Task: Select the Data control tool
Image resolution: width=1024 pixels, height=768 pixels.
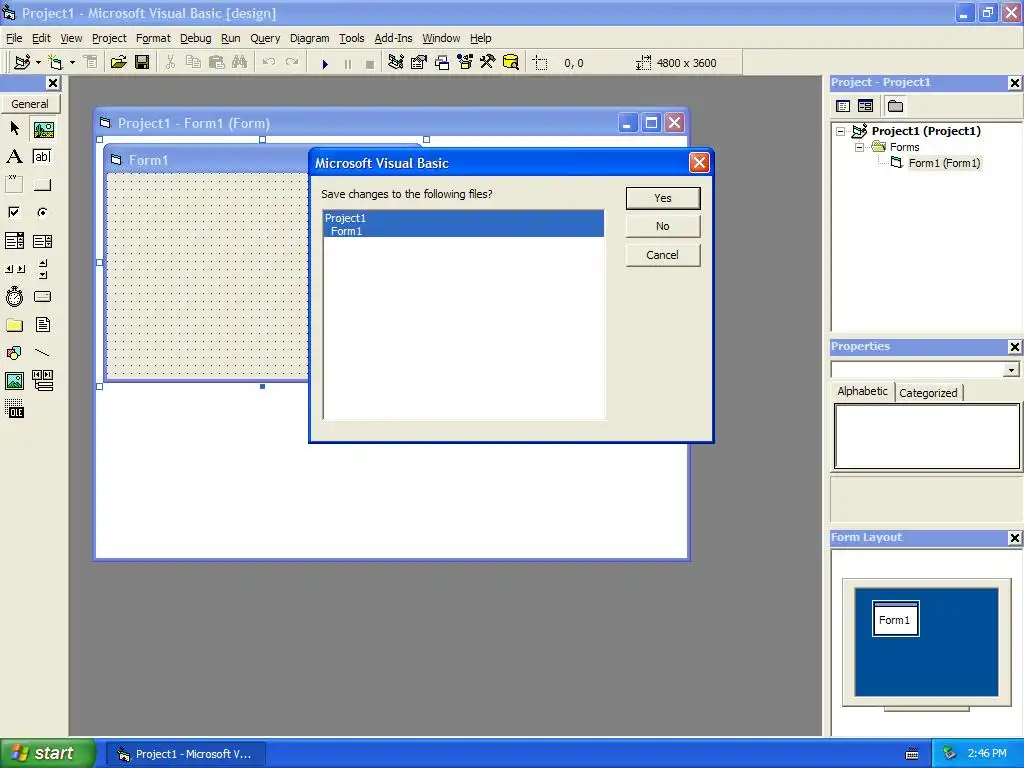Action: pyautogui.click(x=43, y=381)
